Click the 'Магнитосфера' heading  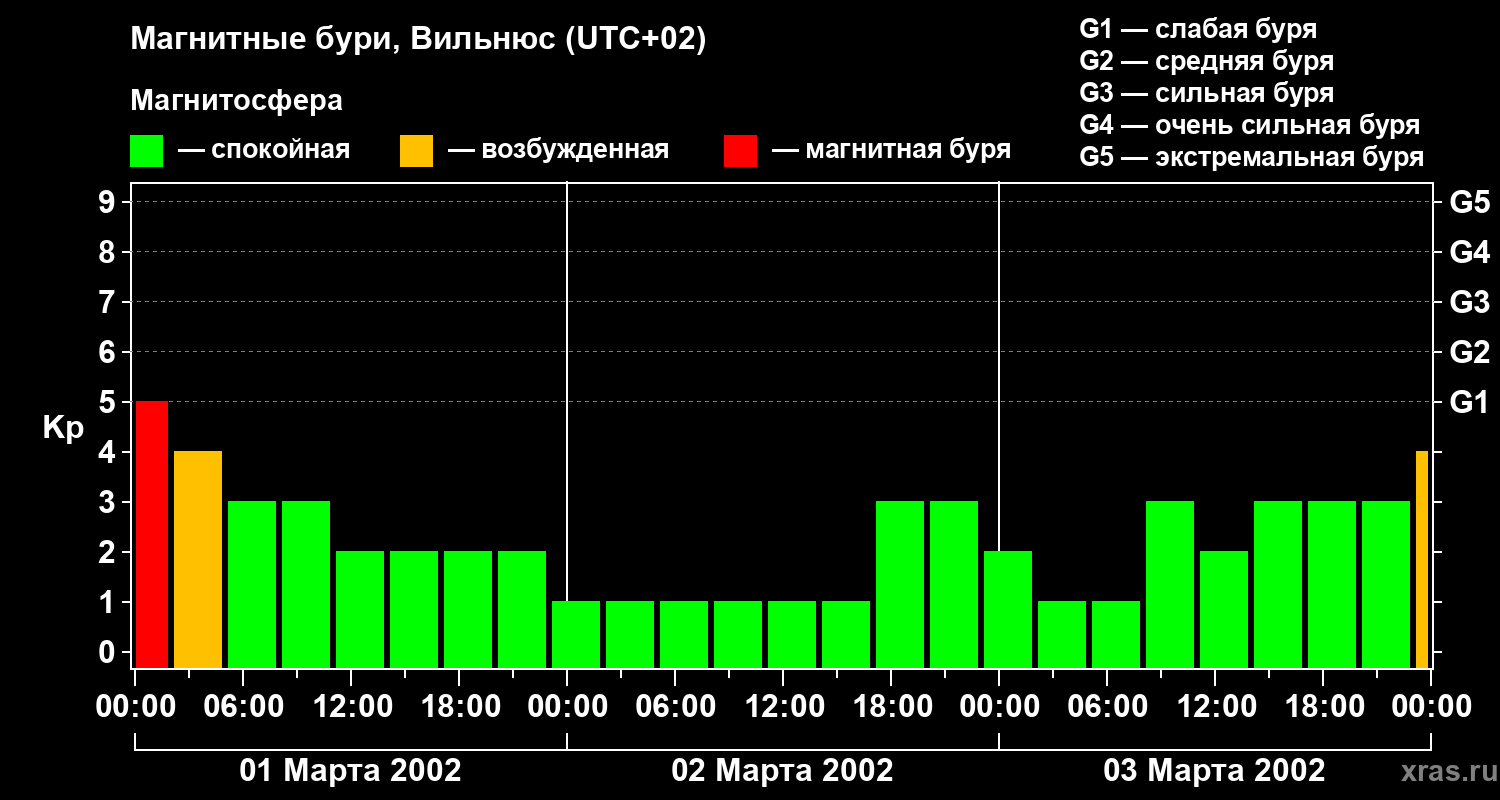[x=236, y=101]
